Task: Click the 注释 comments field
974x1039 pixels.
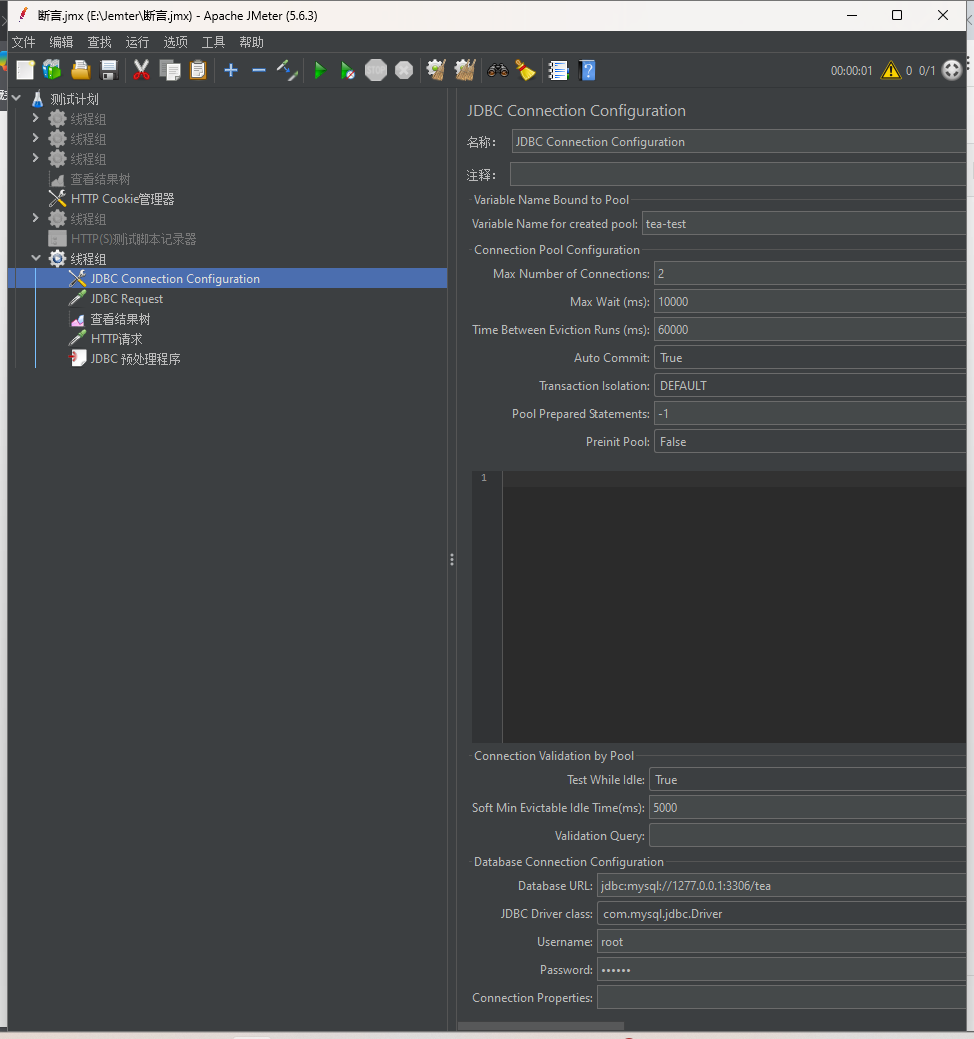Action: pyautogui.click(x=738, y=175)
